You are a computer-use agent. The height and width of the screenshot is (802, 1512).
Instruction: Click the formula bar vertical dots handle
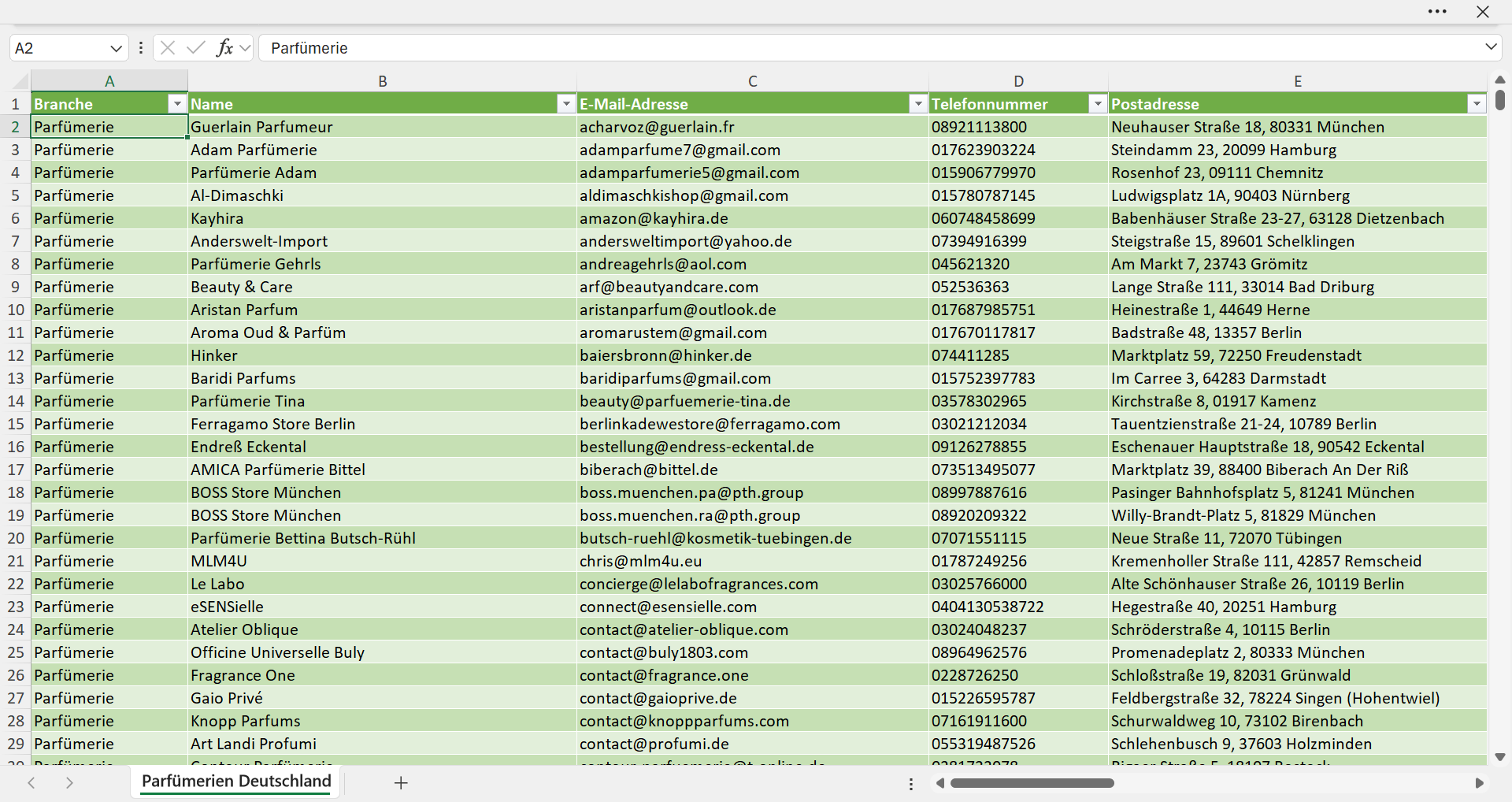(x=141, y=48)
